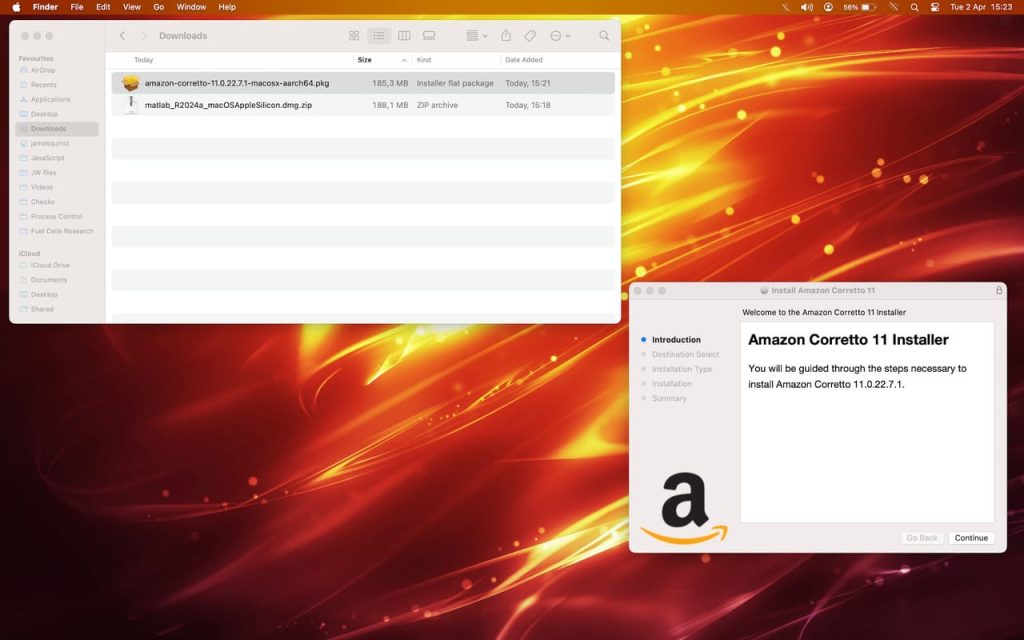Screen dimensions: 1024x640
Task: Open the File menu
Action: [x=76, y=7]
